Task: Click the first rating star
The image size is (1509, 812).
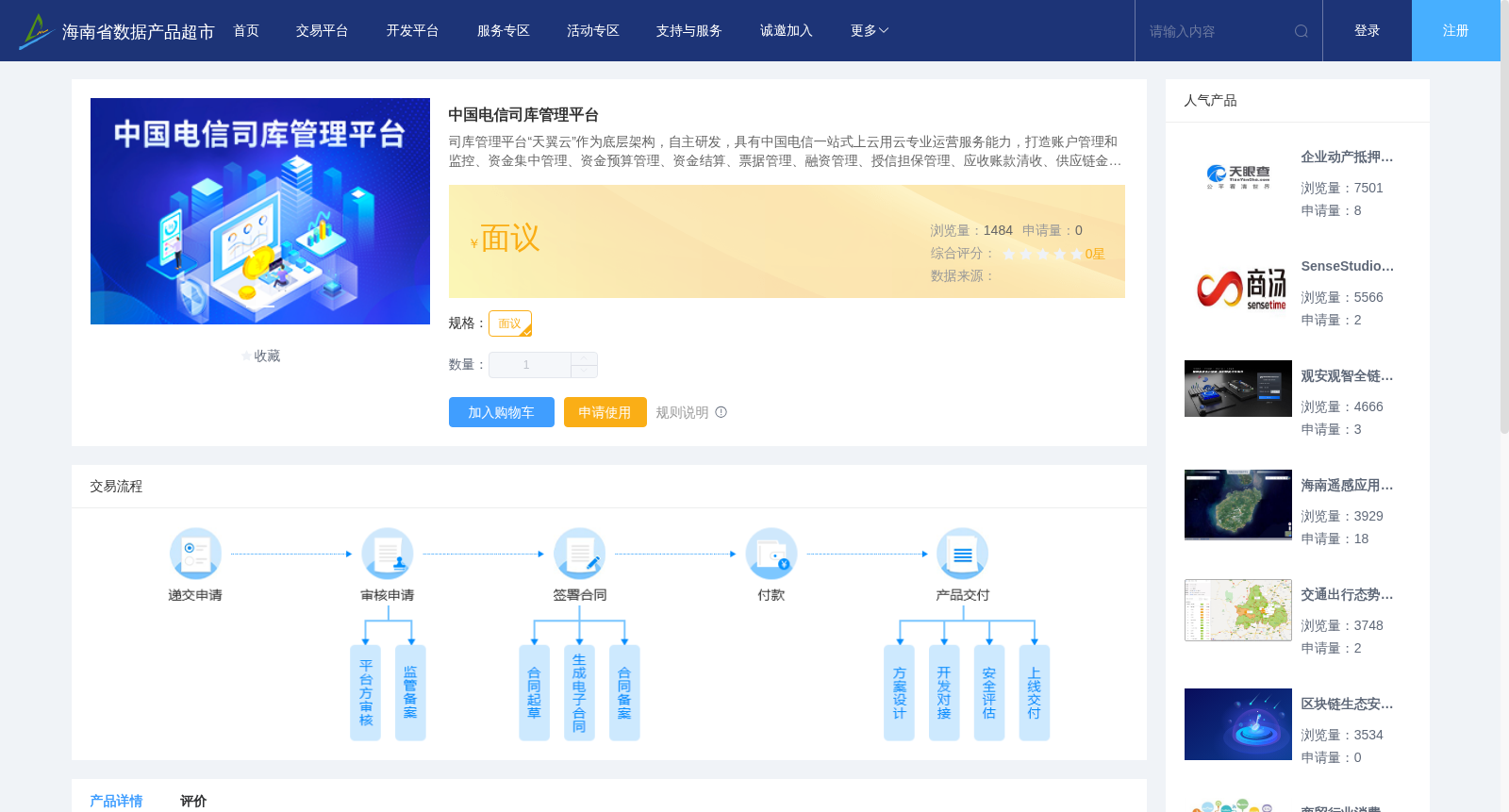Action: coord(1009,254)
